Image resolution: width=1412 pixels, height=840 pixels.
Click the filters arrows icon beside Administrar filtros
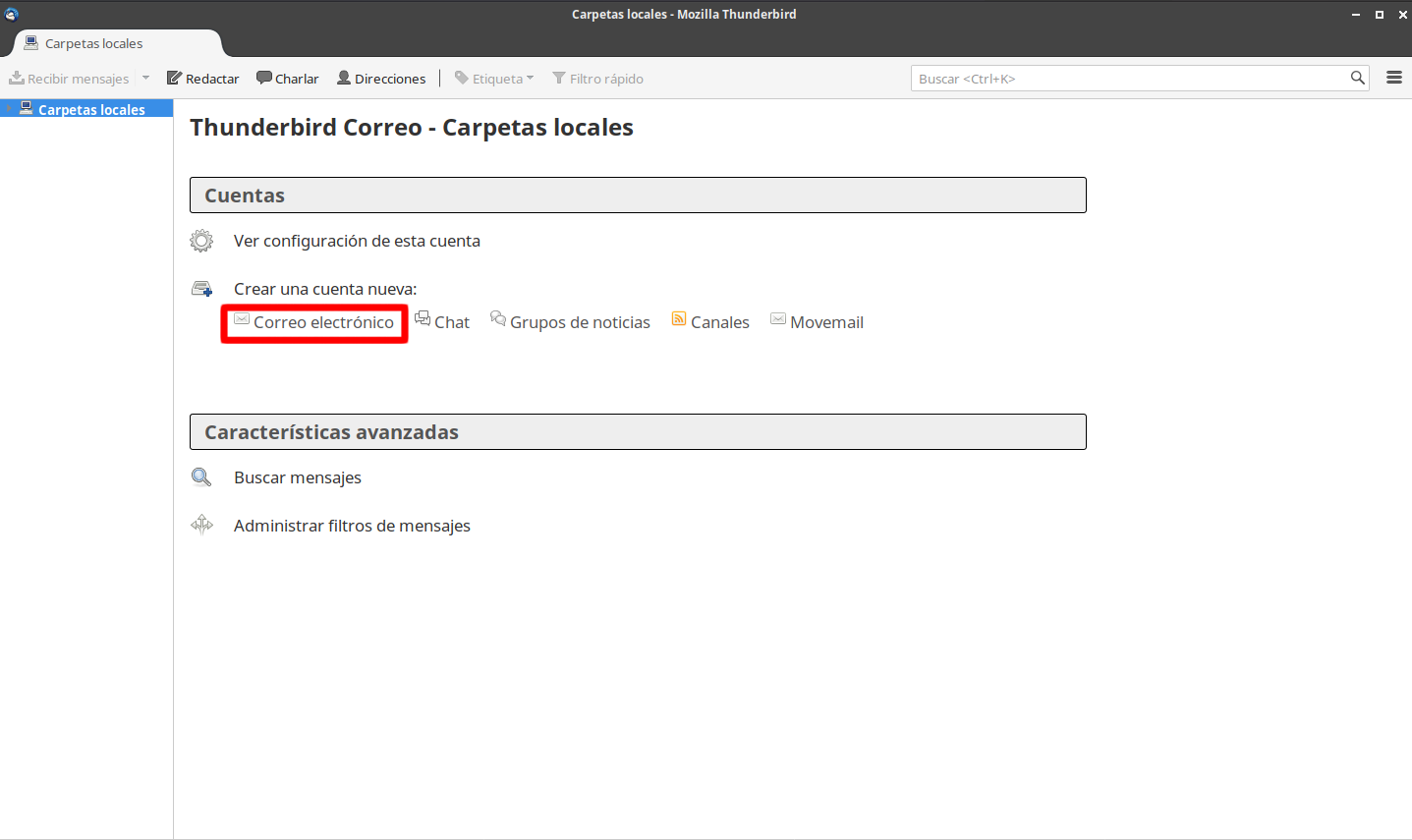pyautogui.click(x=201, y=525)
